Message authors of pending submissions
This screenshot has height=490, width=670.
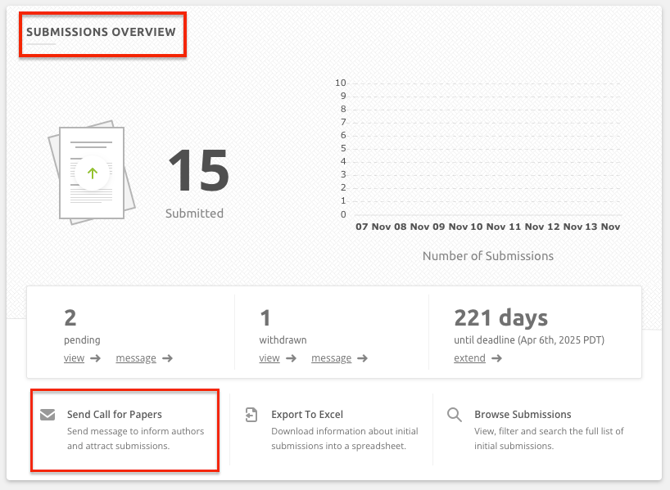[x=135, y=358]
